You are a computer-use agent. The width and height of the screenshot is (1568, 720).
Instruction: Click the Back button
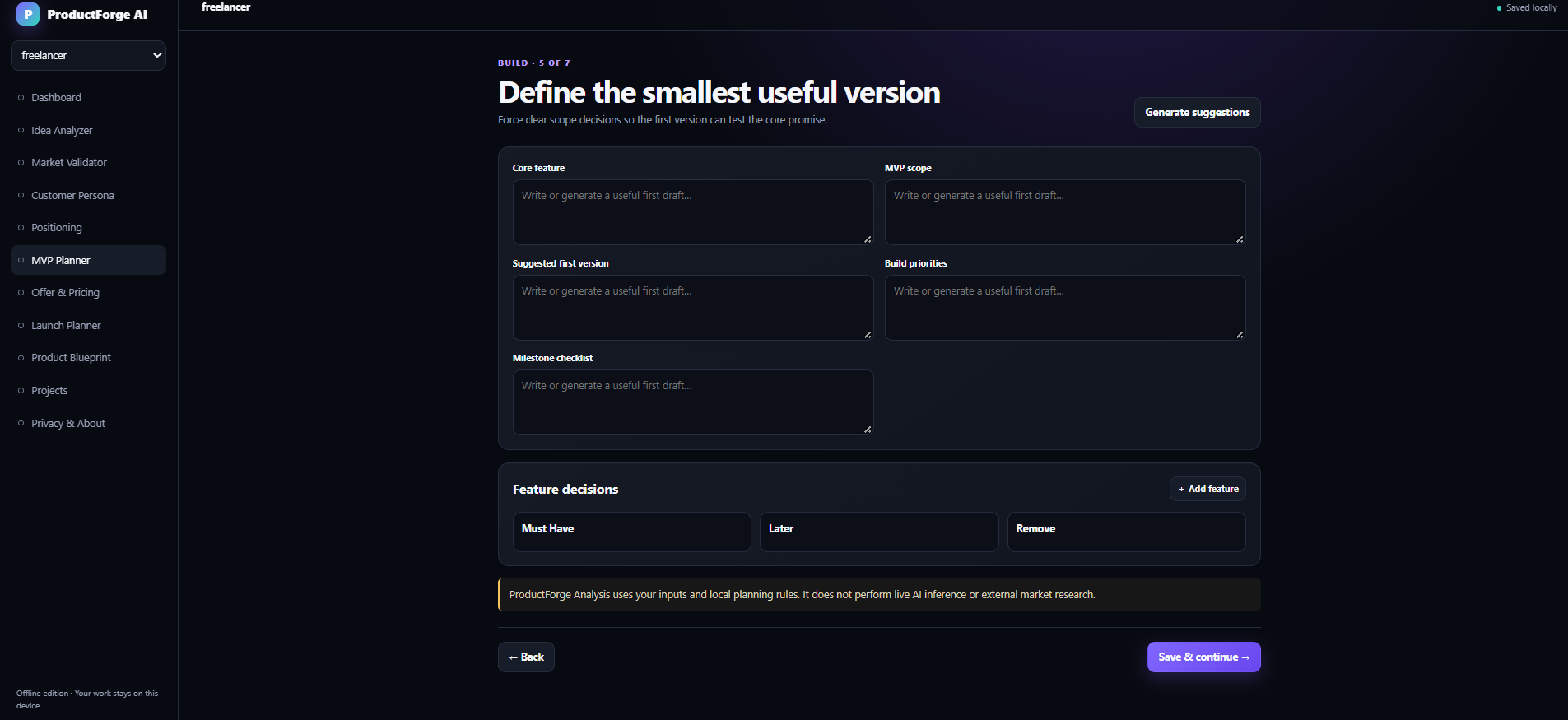pyautogui.click(x=526, y=657)
